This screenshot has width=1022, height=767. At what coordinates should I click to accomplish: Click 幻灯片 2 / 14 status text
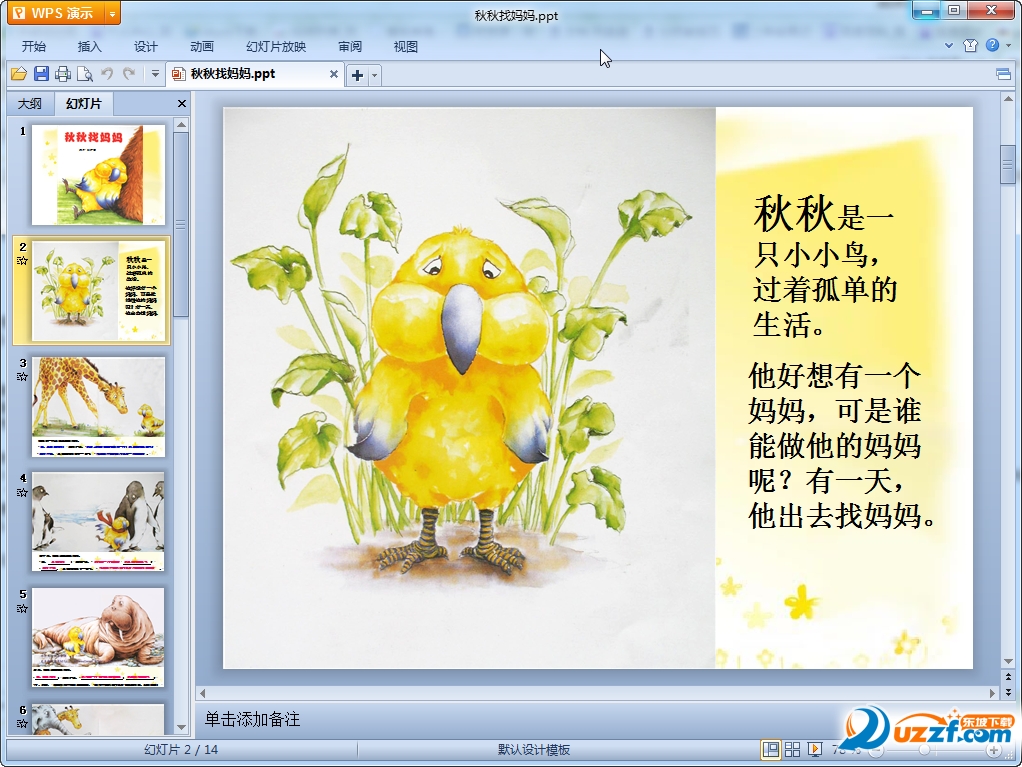tap(181, 750)
